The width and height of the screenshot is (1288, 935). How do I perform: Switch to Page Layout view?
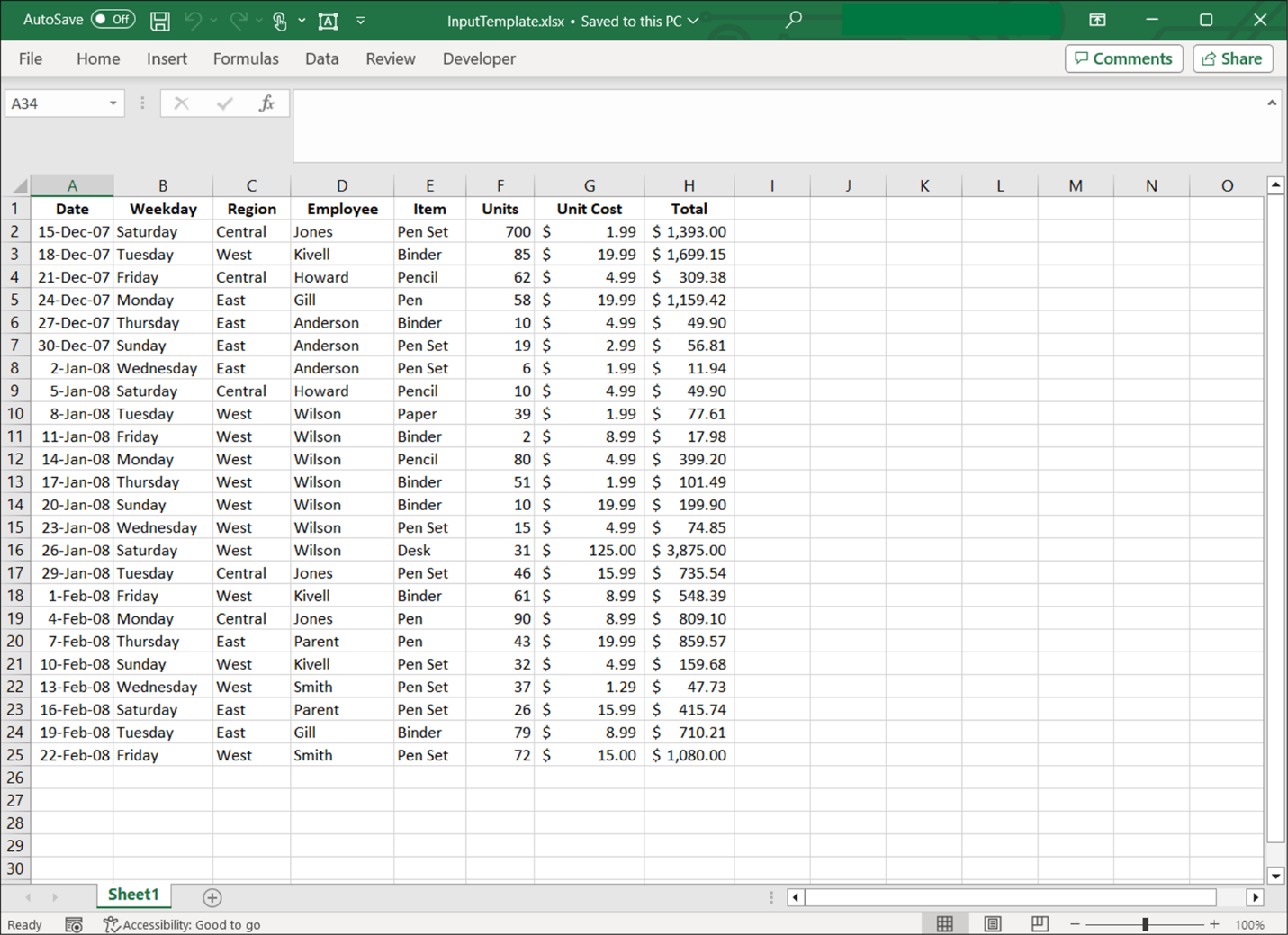(x=992, y=924)
